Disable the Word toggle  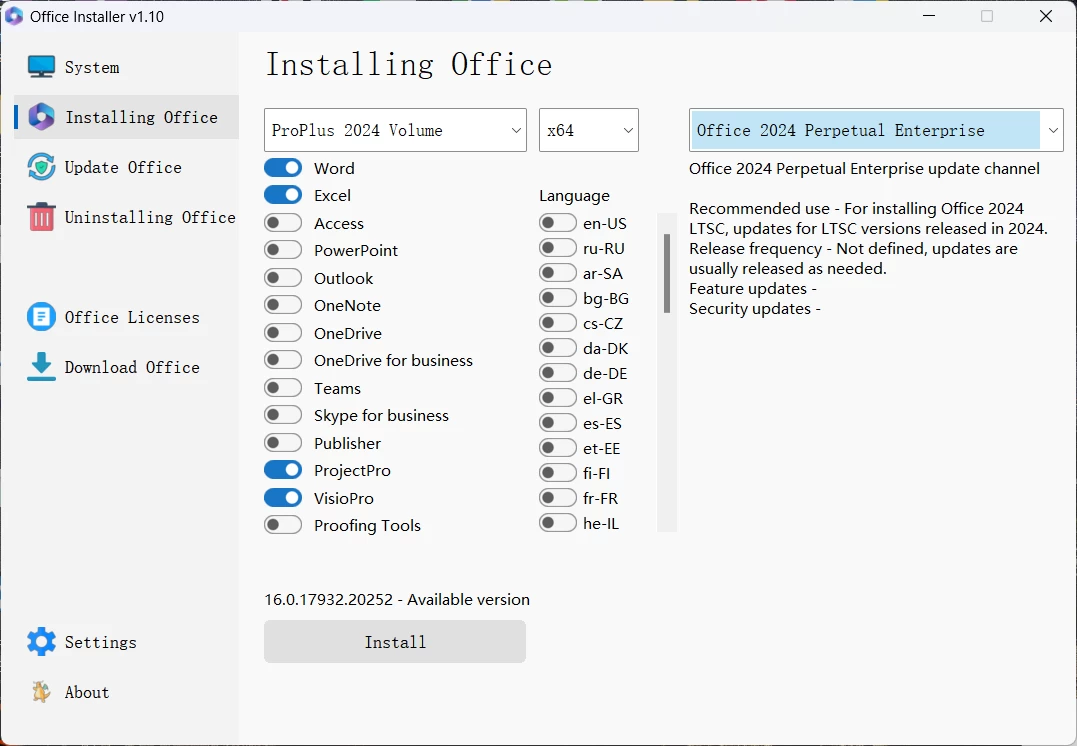pos(283,168)
